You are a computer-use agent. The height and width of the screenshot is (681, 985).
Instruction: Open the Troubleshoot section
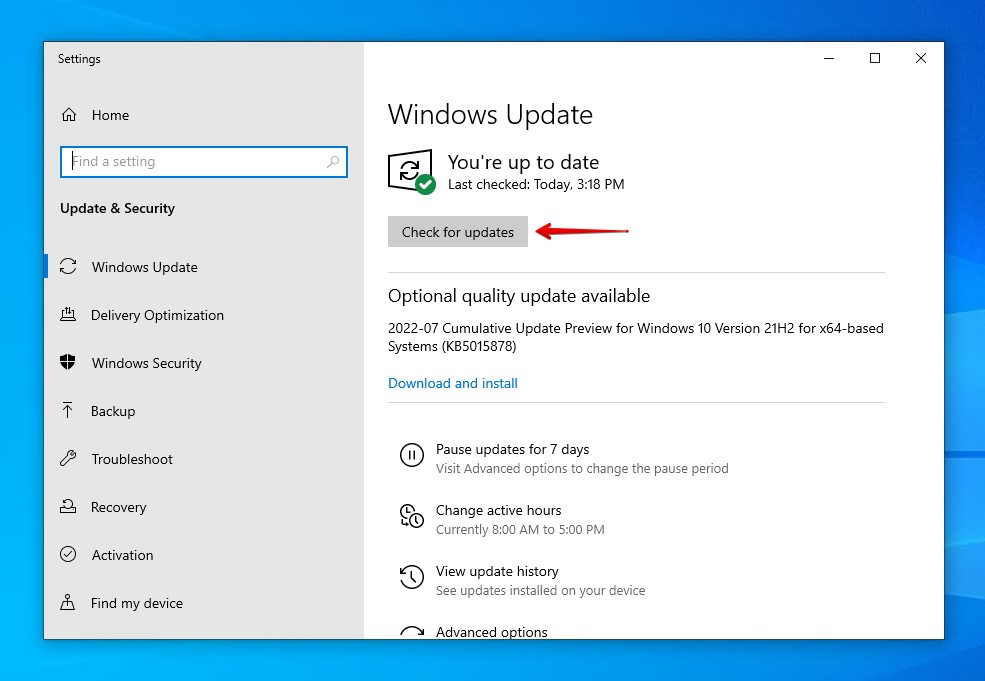(131, 459)
